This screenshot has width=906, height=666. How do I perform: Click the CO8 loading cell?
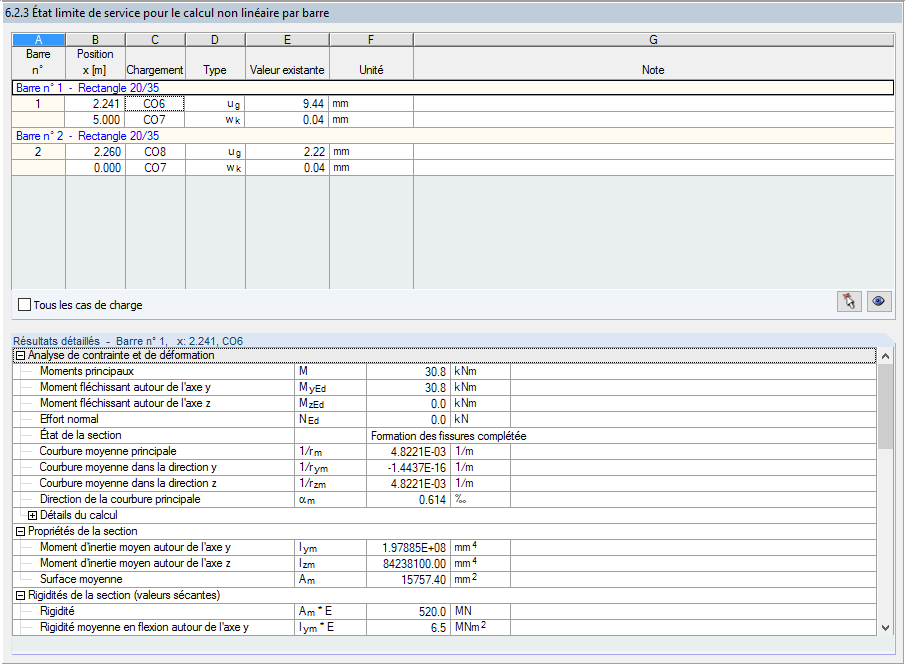tap(155, 152)
